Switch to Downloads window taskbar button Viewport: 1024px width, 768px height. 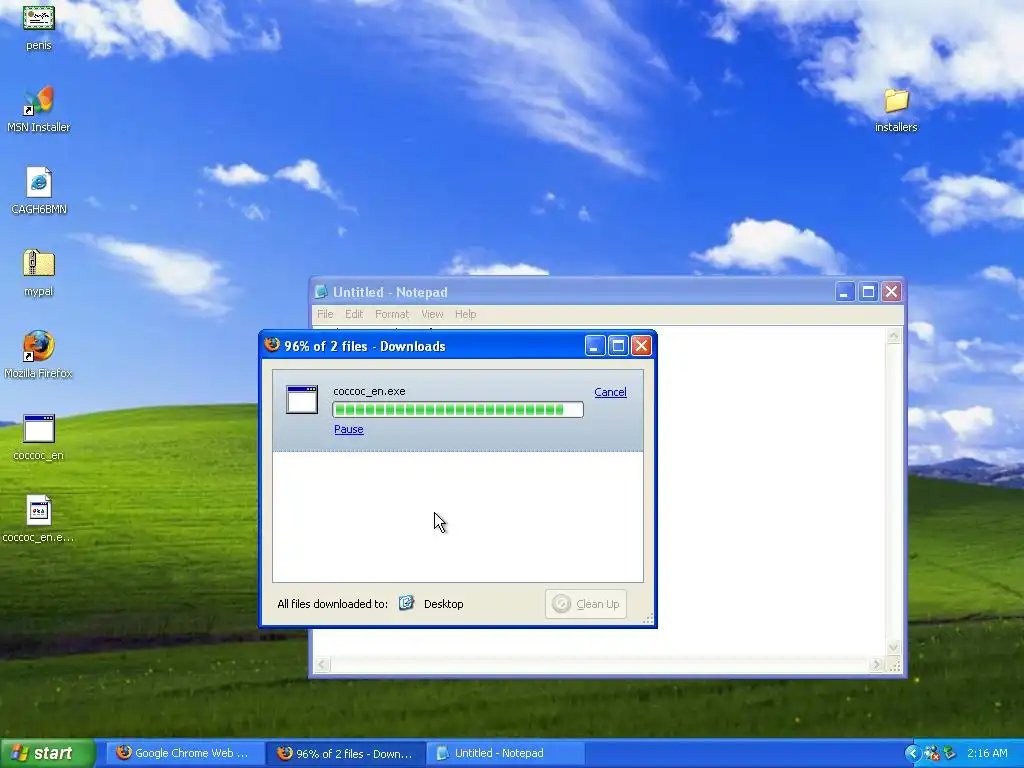346,754
